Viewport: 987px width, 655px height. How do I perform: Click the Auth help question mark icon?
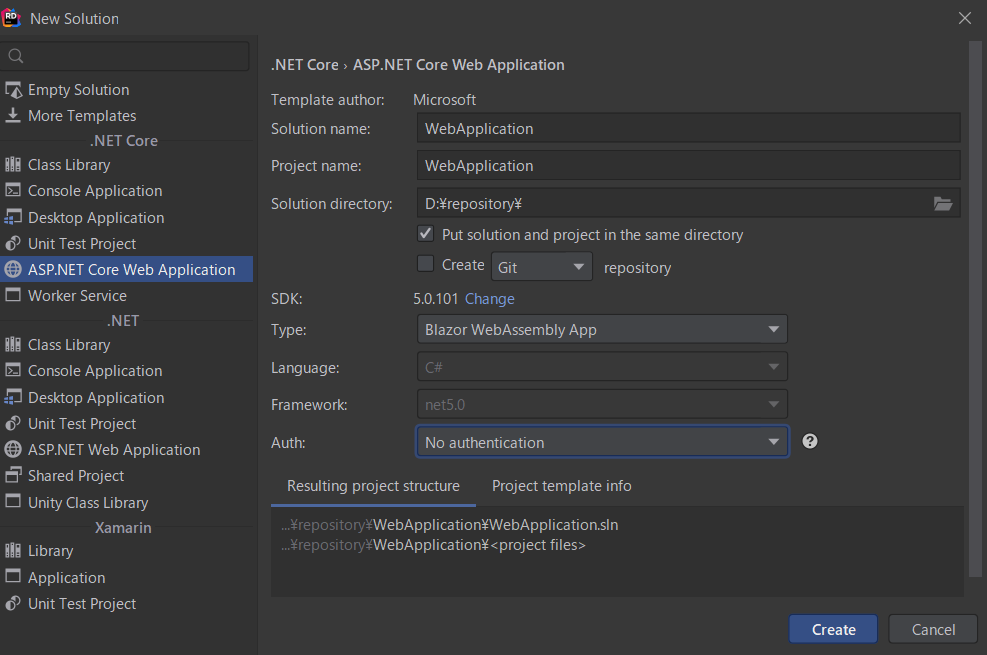pos(810,441)
